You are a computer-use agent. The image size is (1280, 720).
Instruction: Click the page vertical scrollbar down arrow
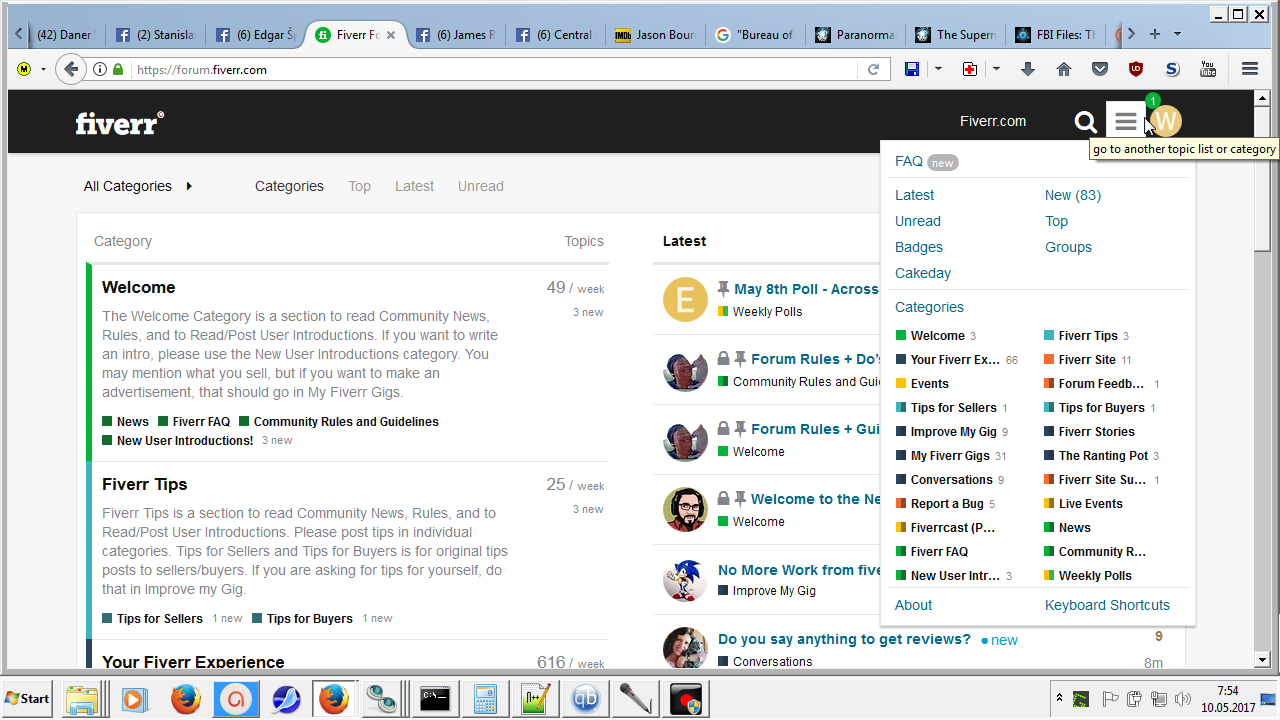[1262, 660]
